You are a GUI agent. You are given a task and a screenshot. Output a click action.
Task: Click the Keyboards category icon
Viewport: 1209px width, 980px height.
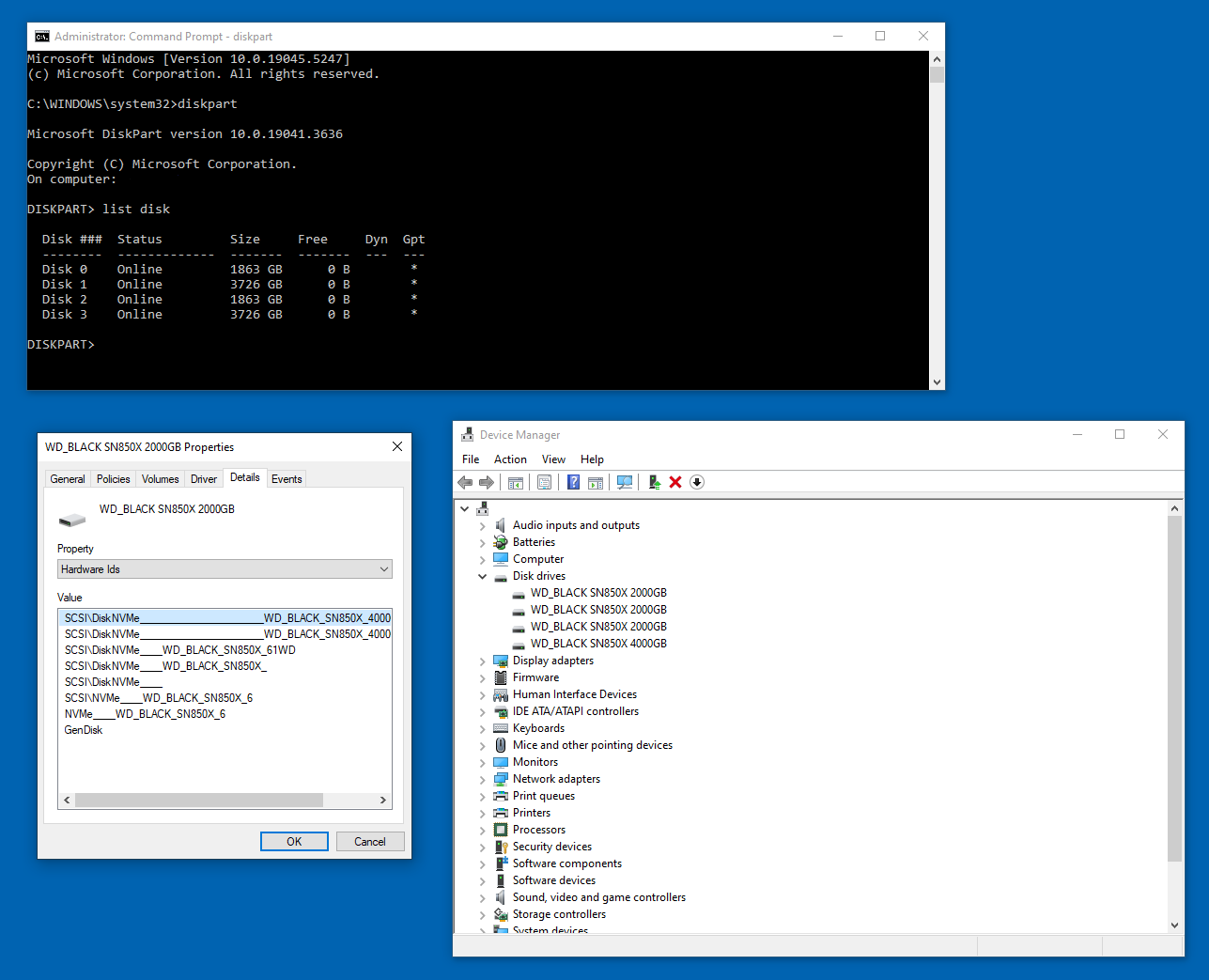(501, 728)
